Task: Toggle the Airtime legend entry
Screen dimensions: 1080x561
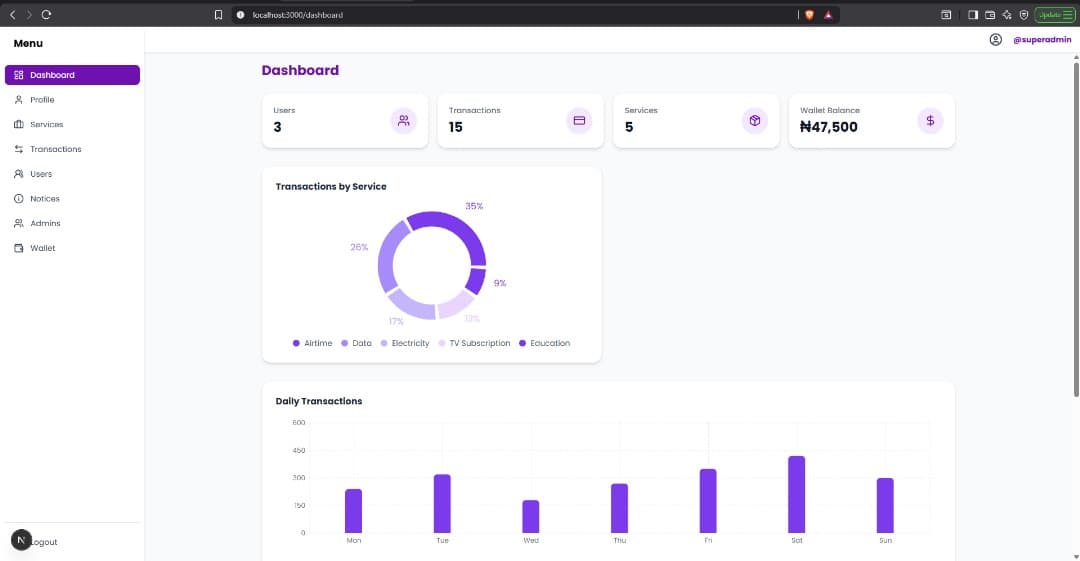Action: (x=312, y=343)
